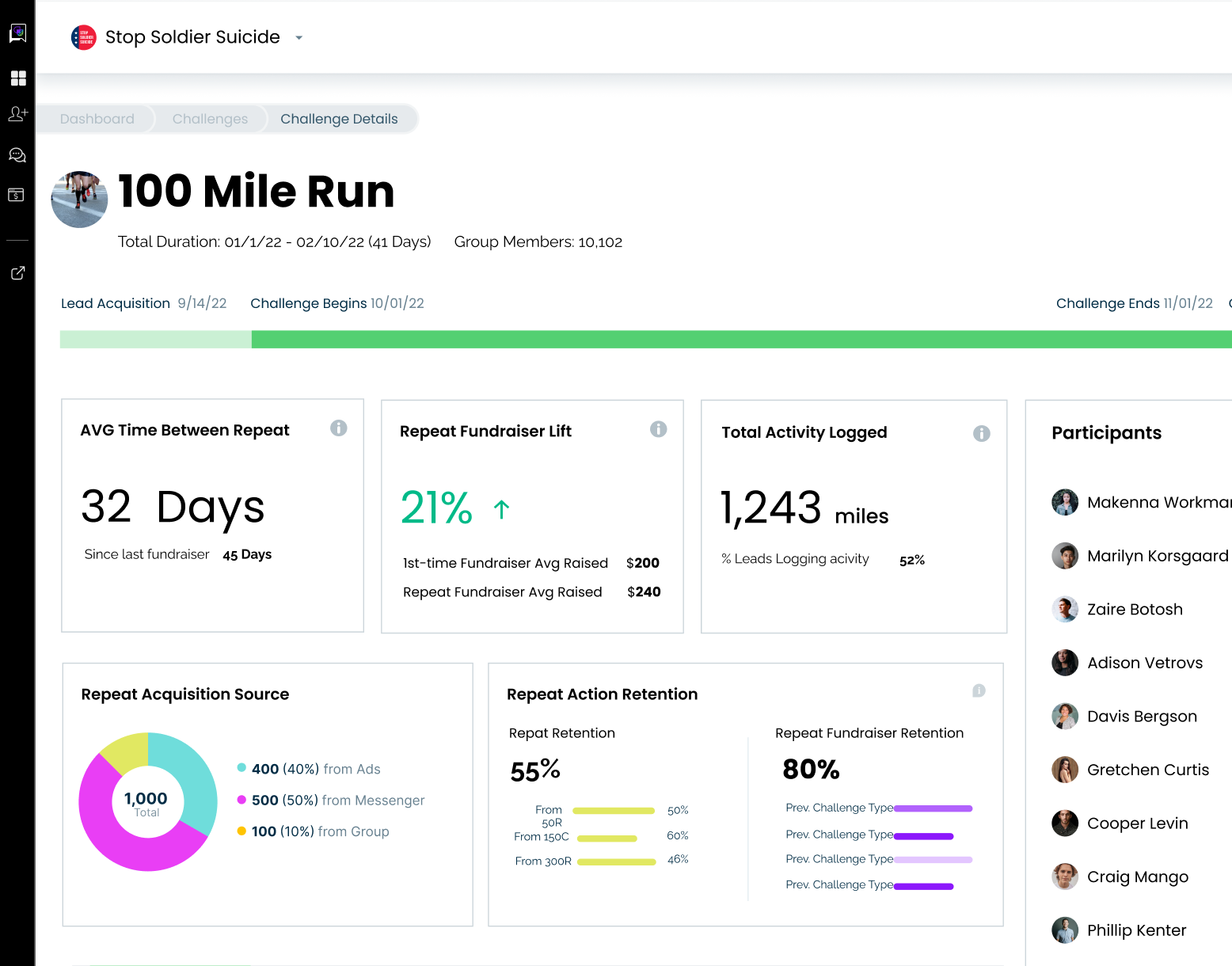Screen dimensions: 1232x966
Task: Open participant Gretchen Curtis
Action: [1147, 770]
